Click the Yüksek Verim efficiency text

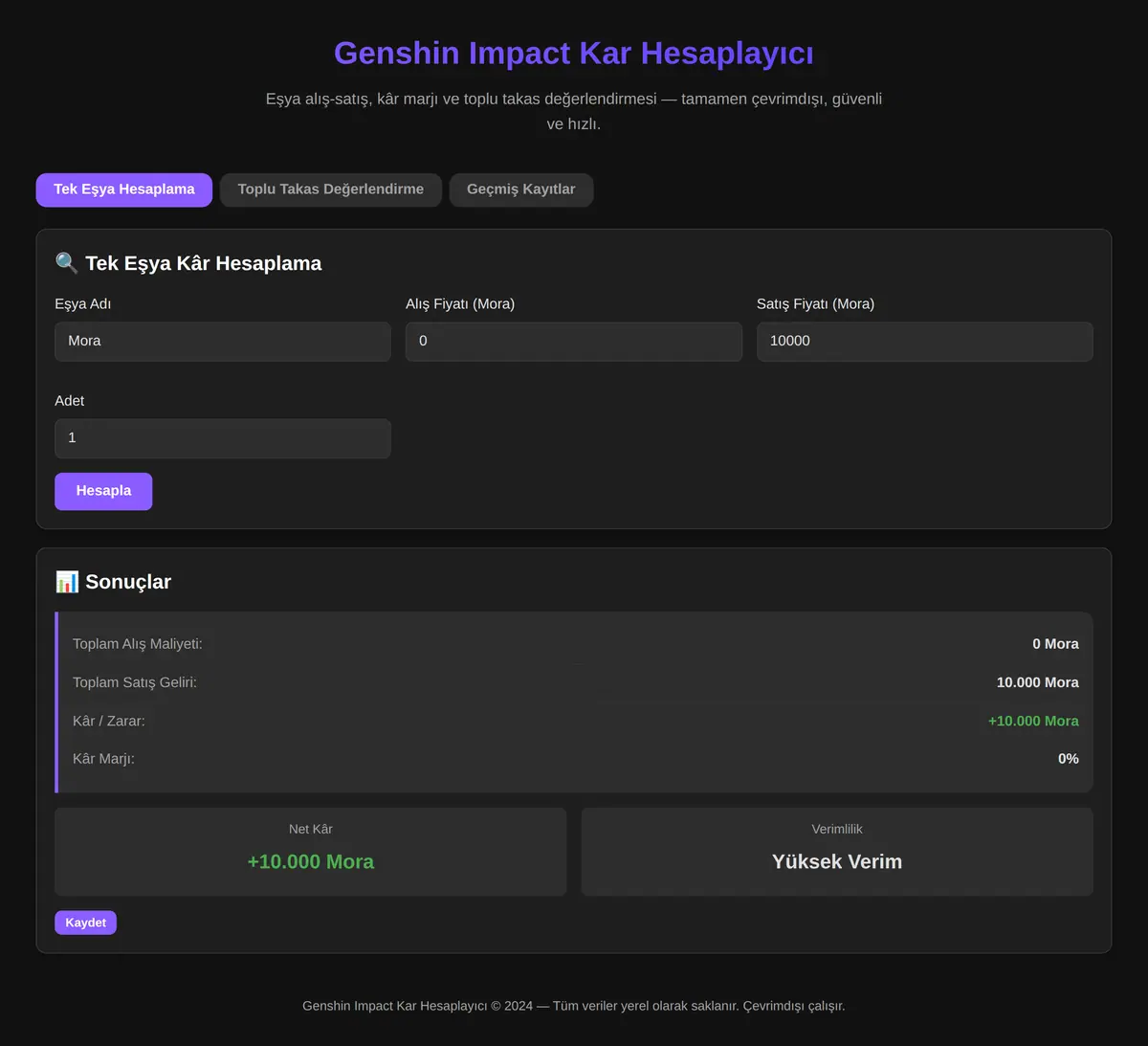coord(837,861)
